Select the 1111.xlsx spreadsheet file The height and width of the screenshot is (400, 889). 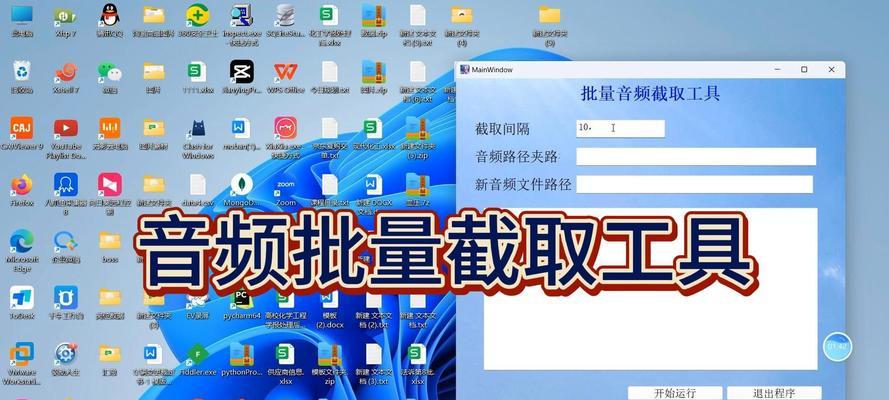tap(197, 71)
